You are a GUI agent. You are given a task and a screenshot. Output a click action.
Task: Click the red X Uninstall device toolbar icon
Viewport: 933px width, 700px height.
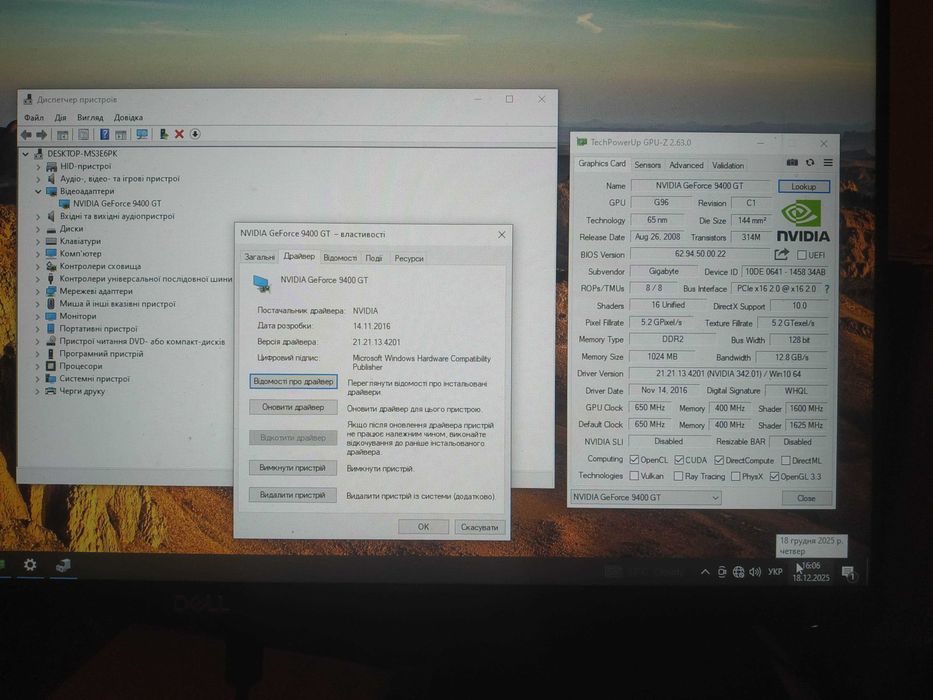pyautogui.click(x=179, y=135)
